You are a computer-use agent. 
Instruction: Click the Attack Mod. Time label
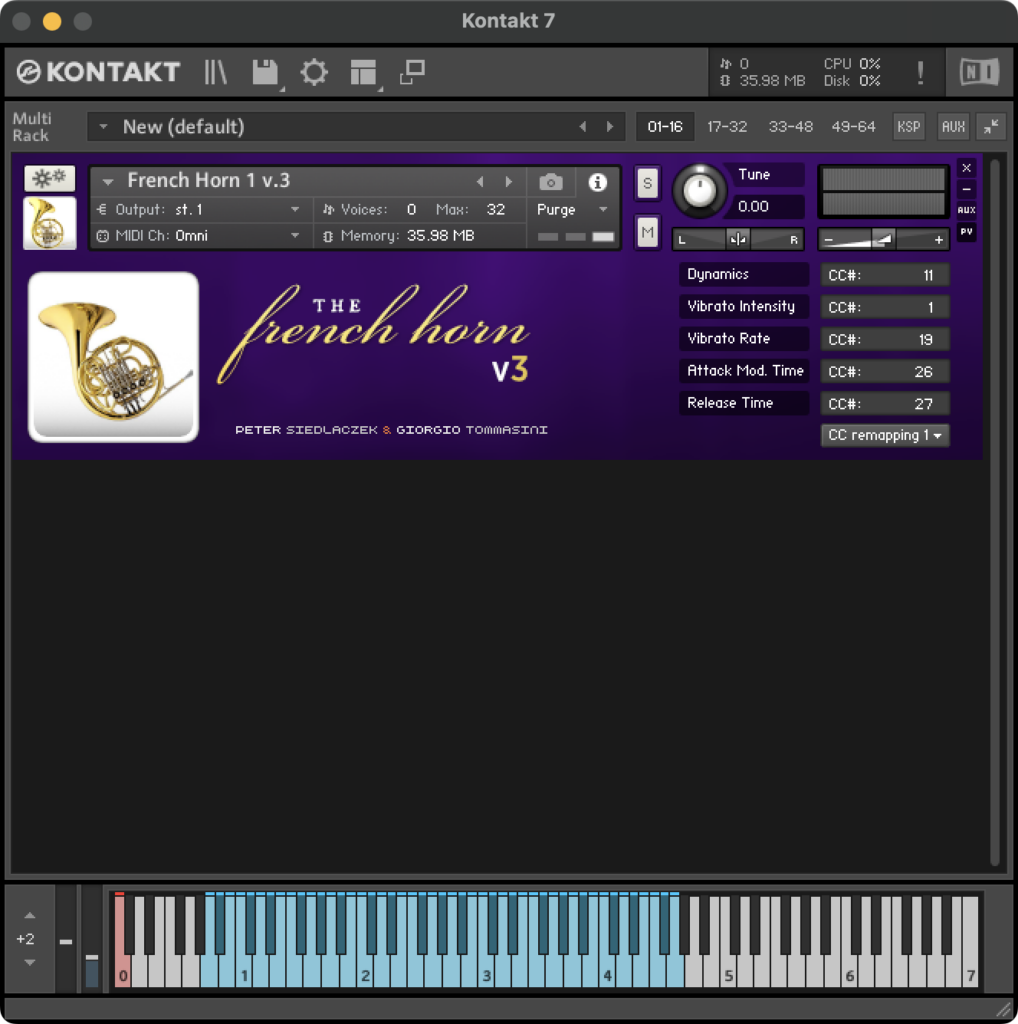pos(744,371)
